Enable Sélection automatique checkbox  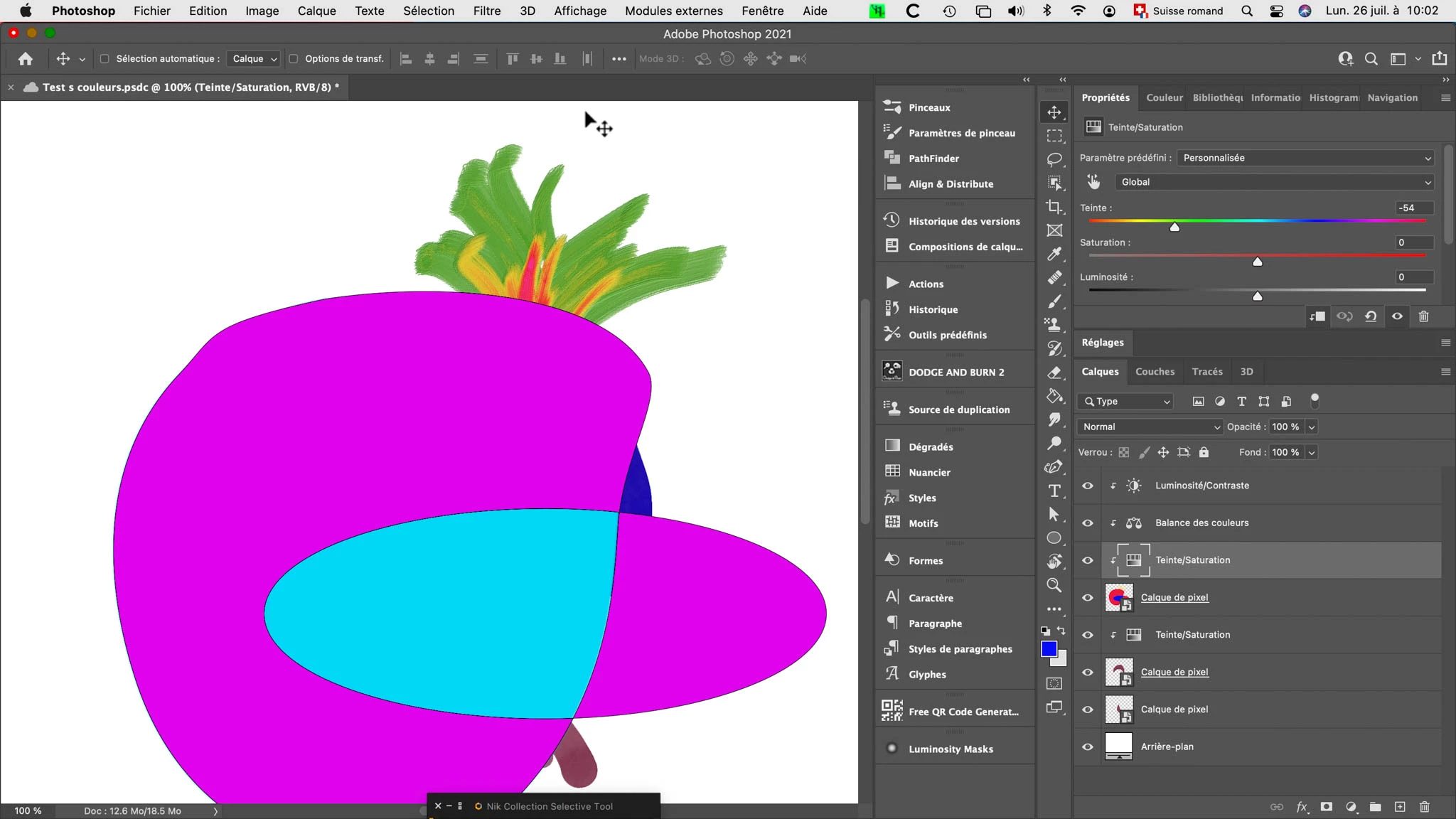click(x=105, y=59)
